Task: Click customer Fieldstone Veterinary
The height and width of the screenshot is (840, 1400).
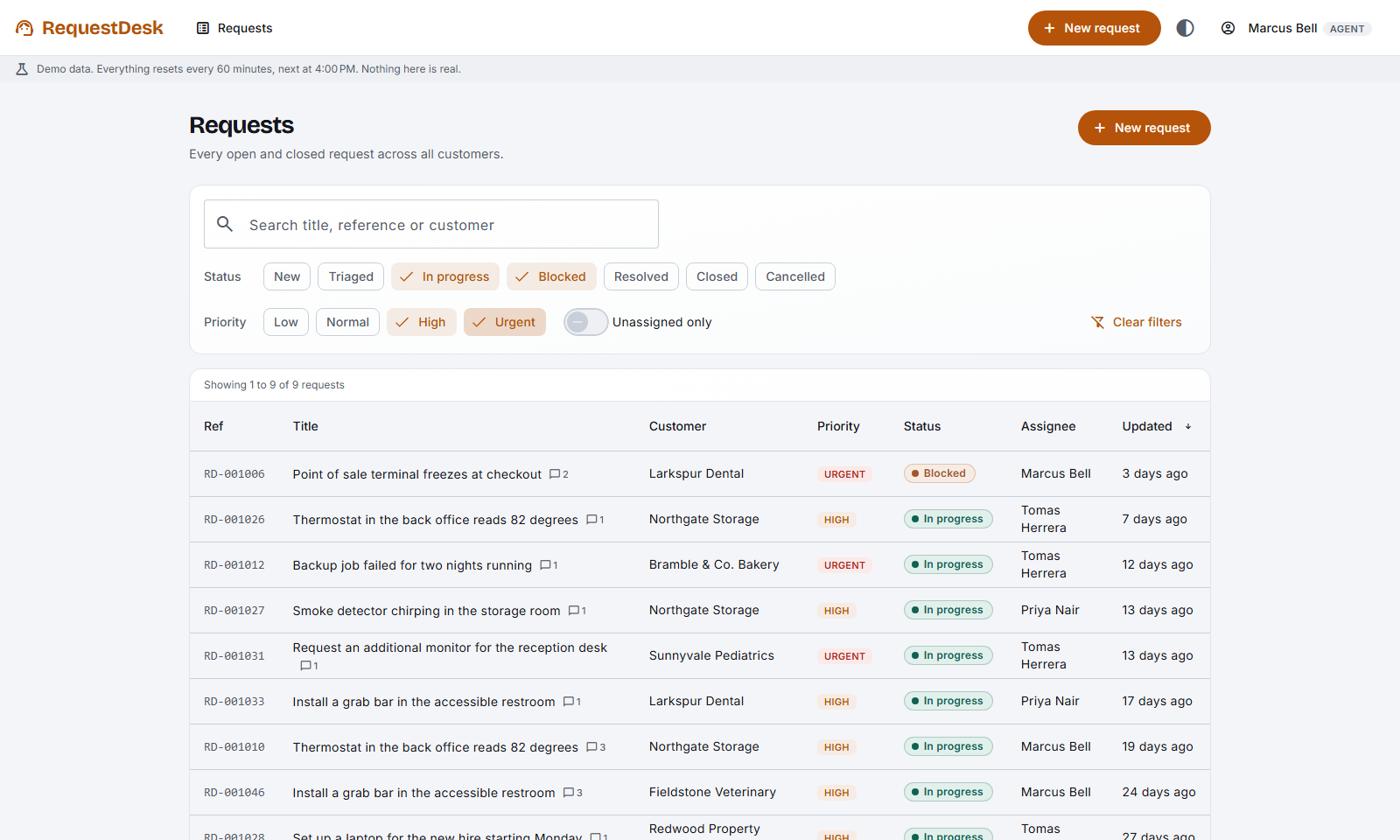Action: pyautogui.click(x=712, y=792)
